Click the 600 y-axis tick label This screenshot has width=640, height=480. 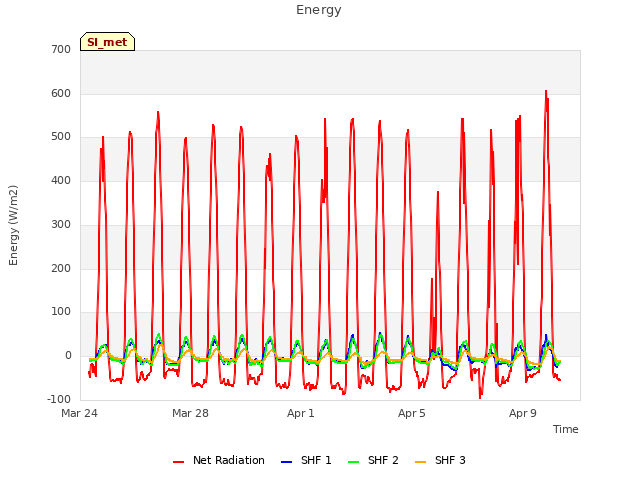[x=61, y=93]
